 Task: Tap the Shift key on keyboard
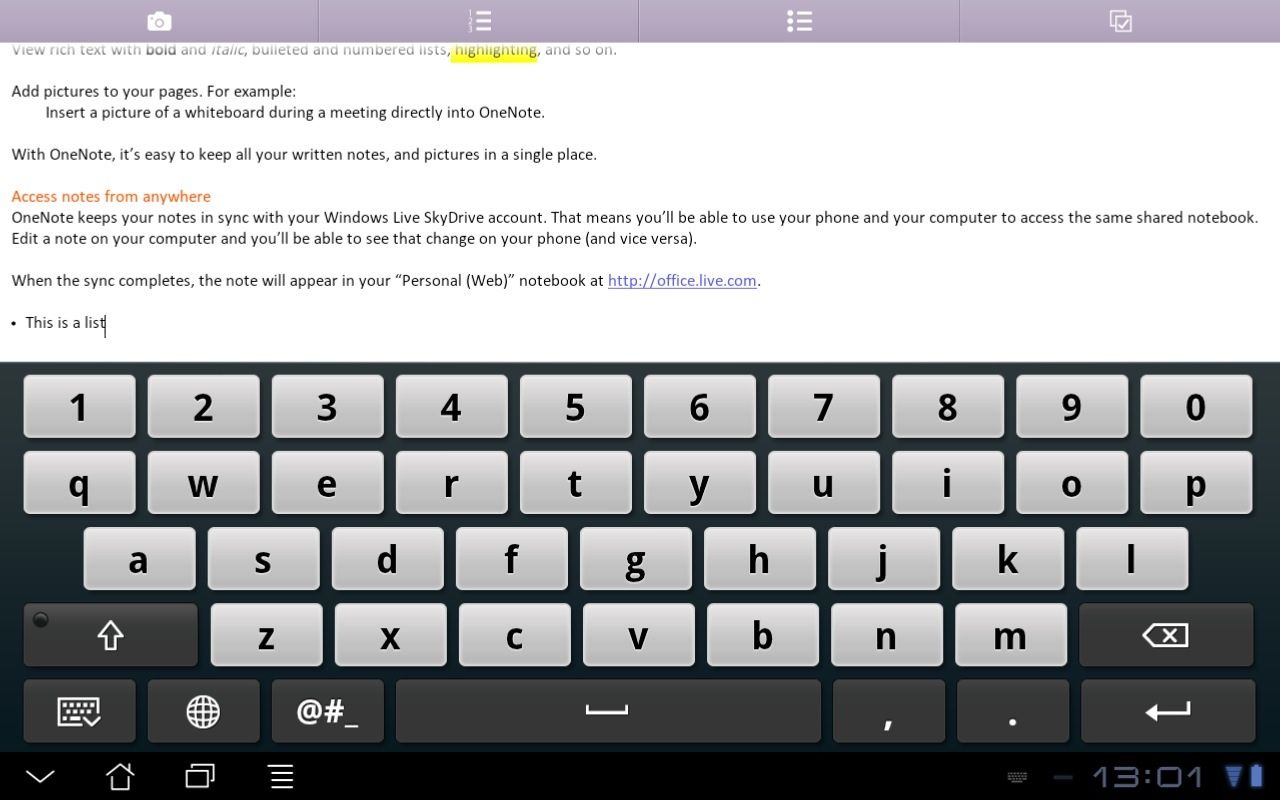(x=110, y=635)
